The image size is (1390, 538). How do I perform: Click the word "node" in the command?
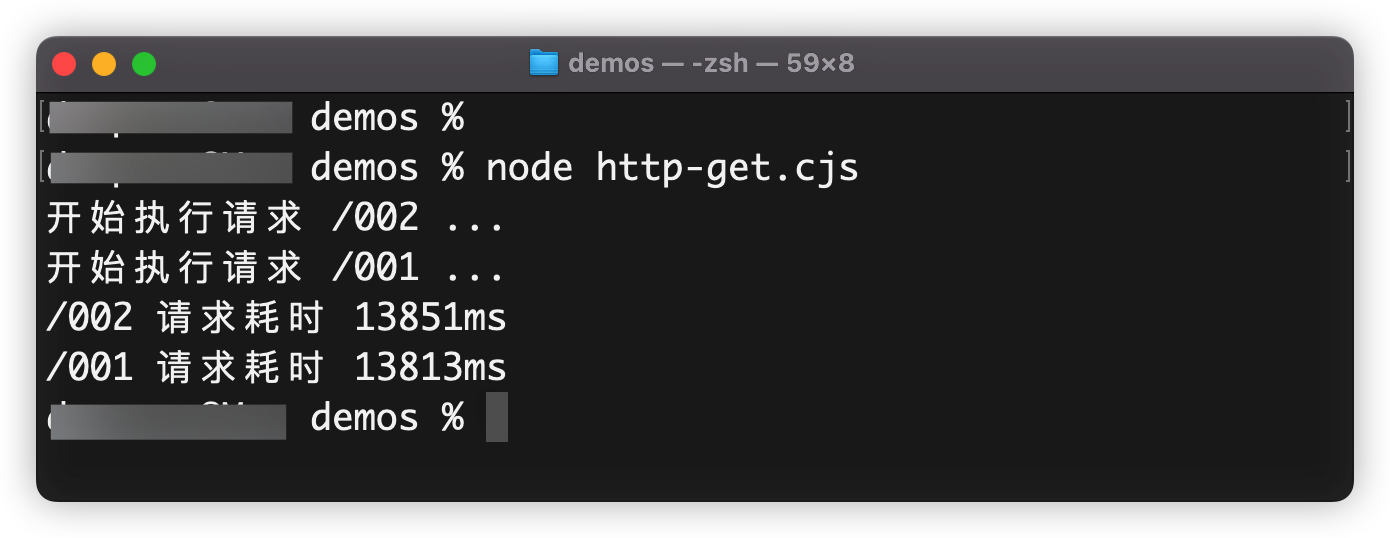point(529,167)
